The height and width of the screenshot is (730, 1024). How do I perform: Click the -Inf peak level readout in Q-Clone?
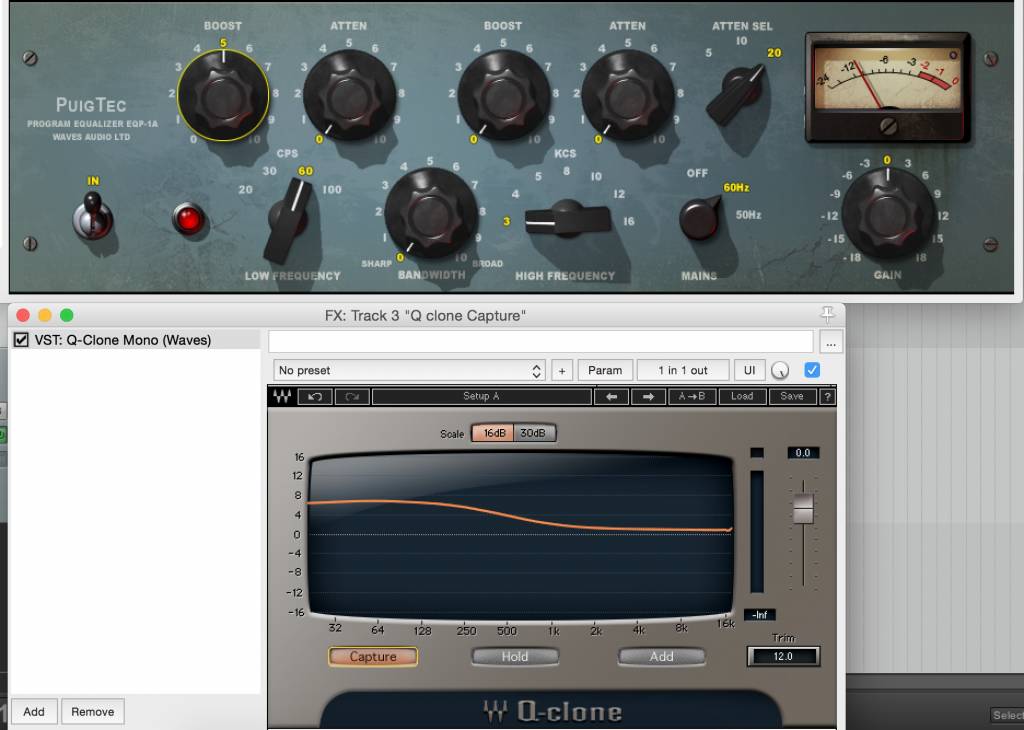[x=760, y=614]
